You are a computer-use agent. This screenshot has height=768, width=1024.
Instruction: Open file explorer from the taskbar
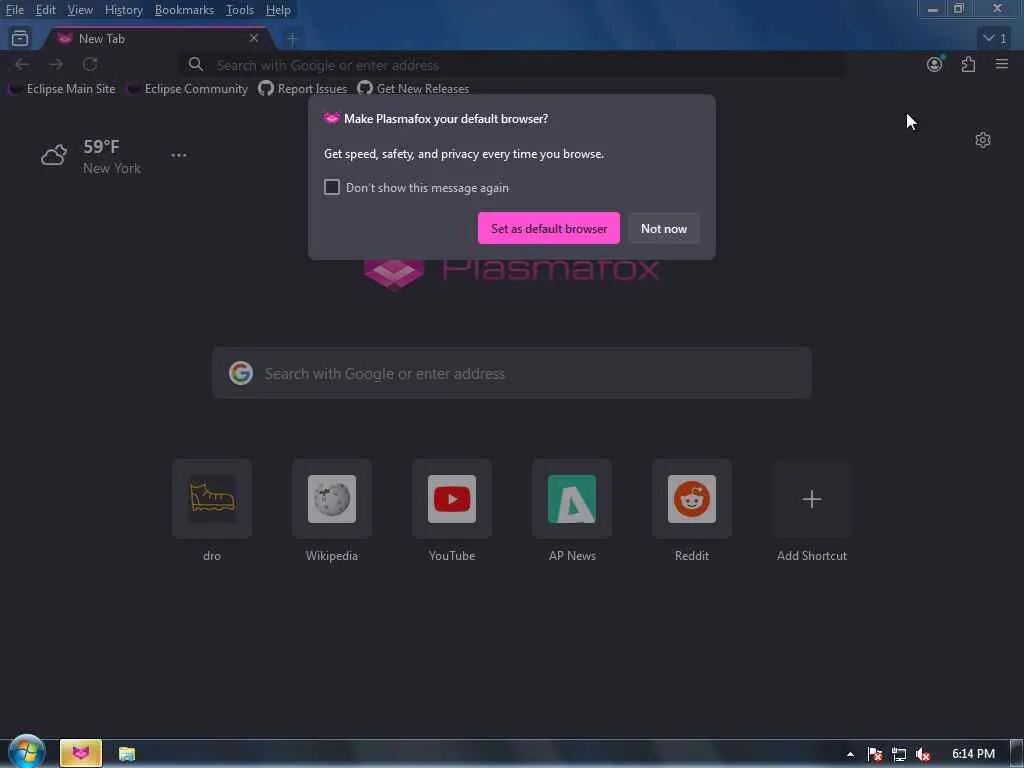127,754
